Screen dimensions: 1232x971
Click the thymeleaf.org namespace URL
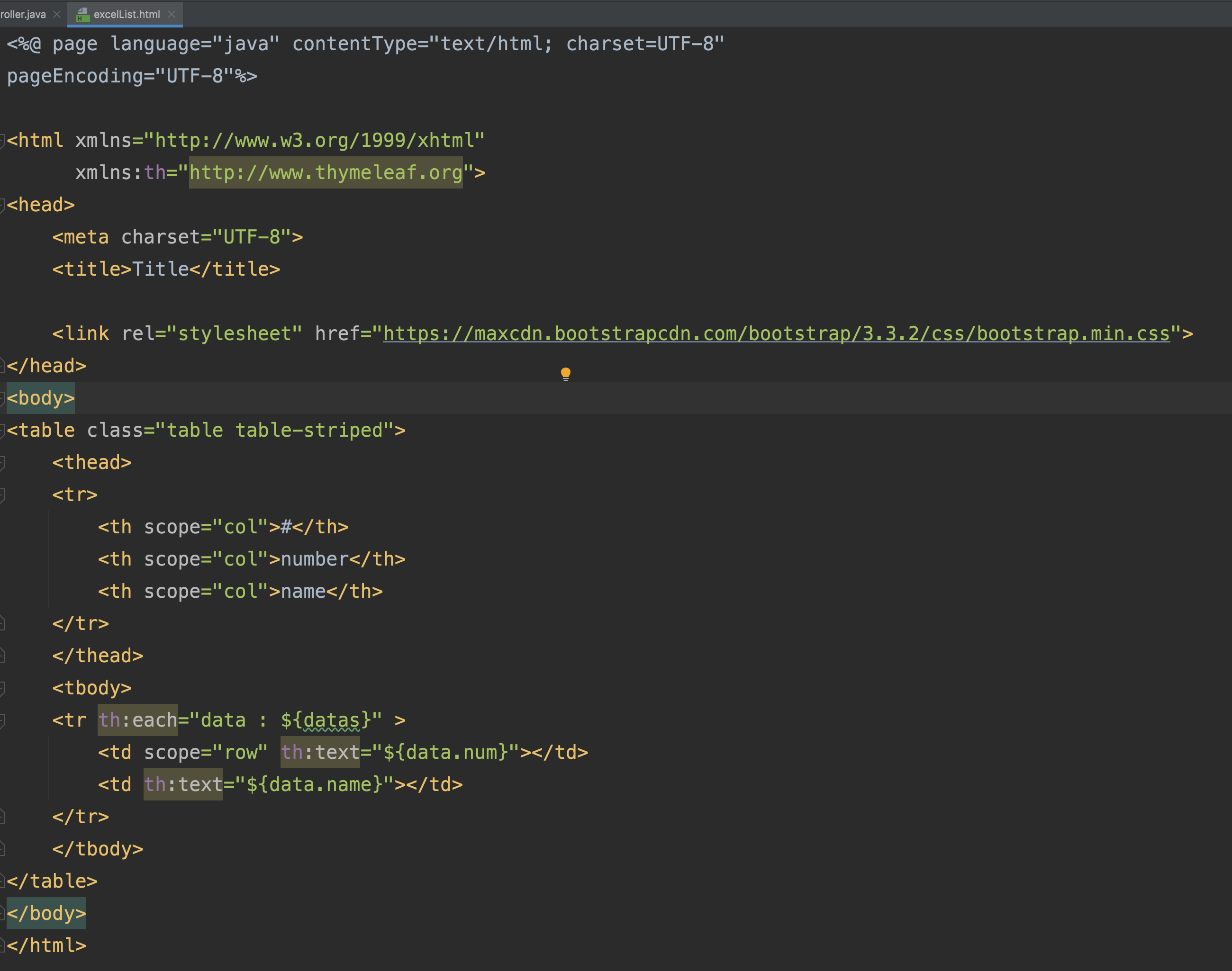(x=326, y=173)
